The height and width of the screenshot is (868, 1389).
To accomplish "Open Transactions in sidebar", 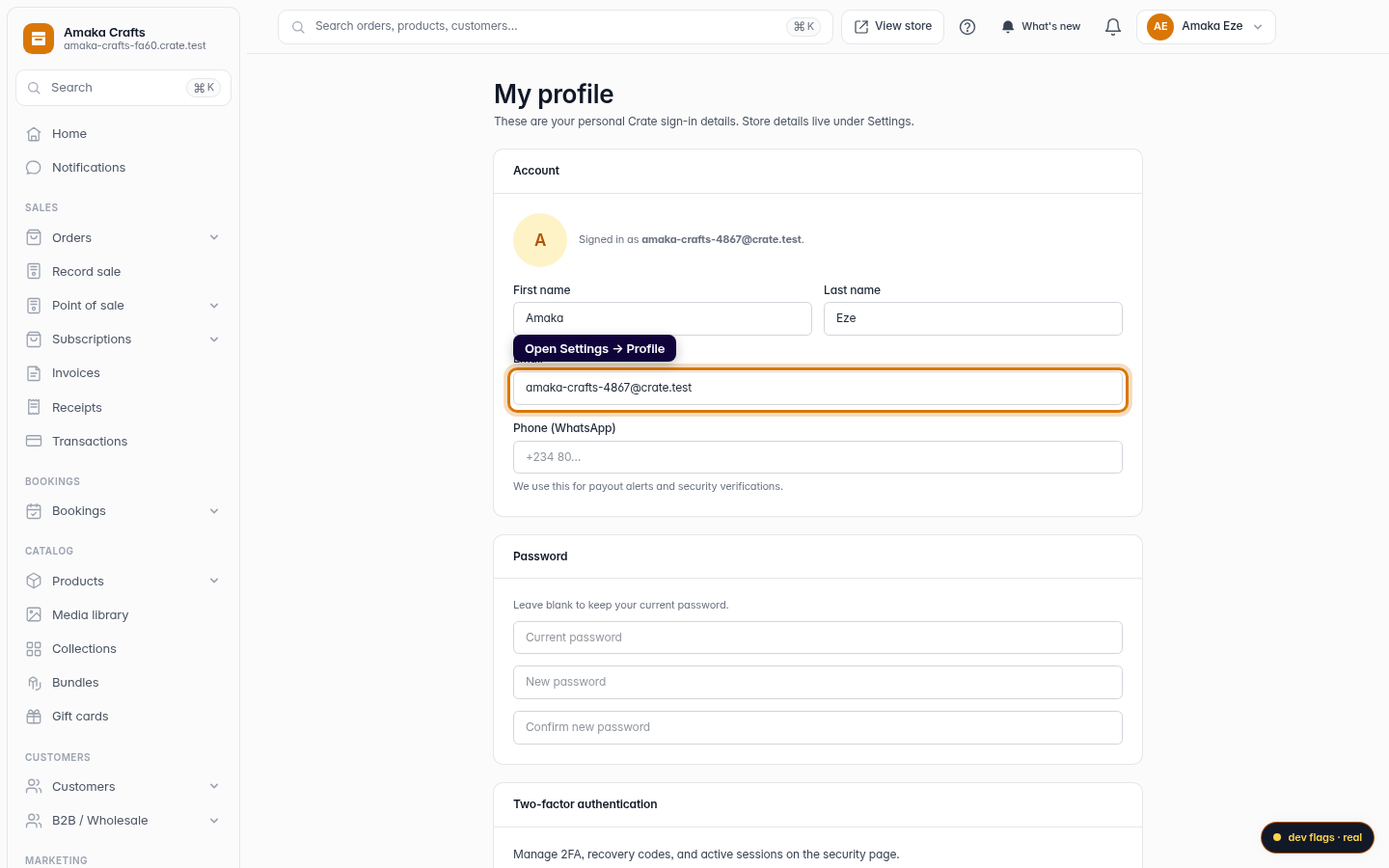I will point(123,442).
